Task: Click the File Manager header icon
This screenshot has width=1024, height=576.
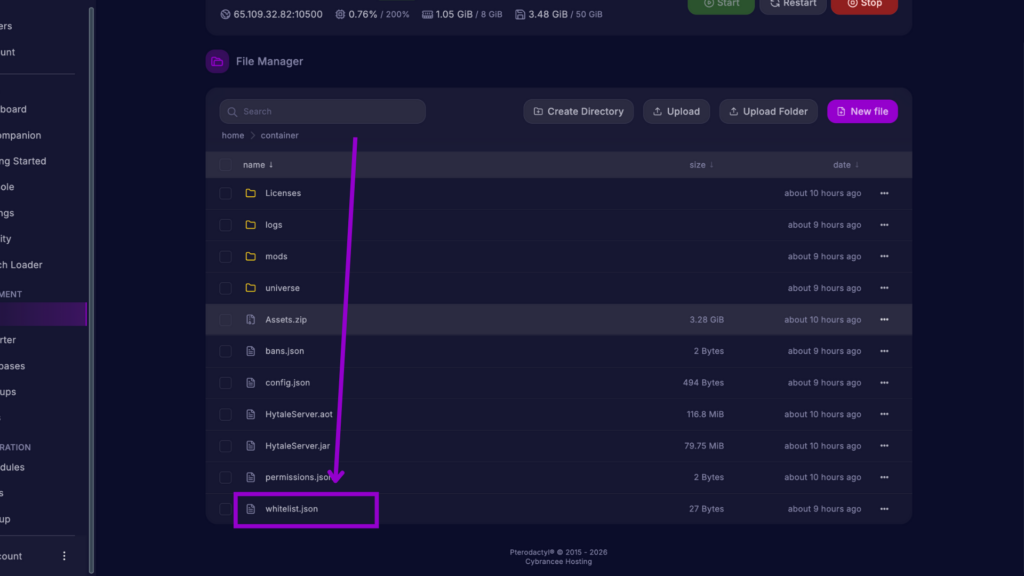Action: click(217, 61)
